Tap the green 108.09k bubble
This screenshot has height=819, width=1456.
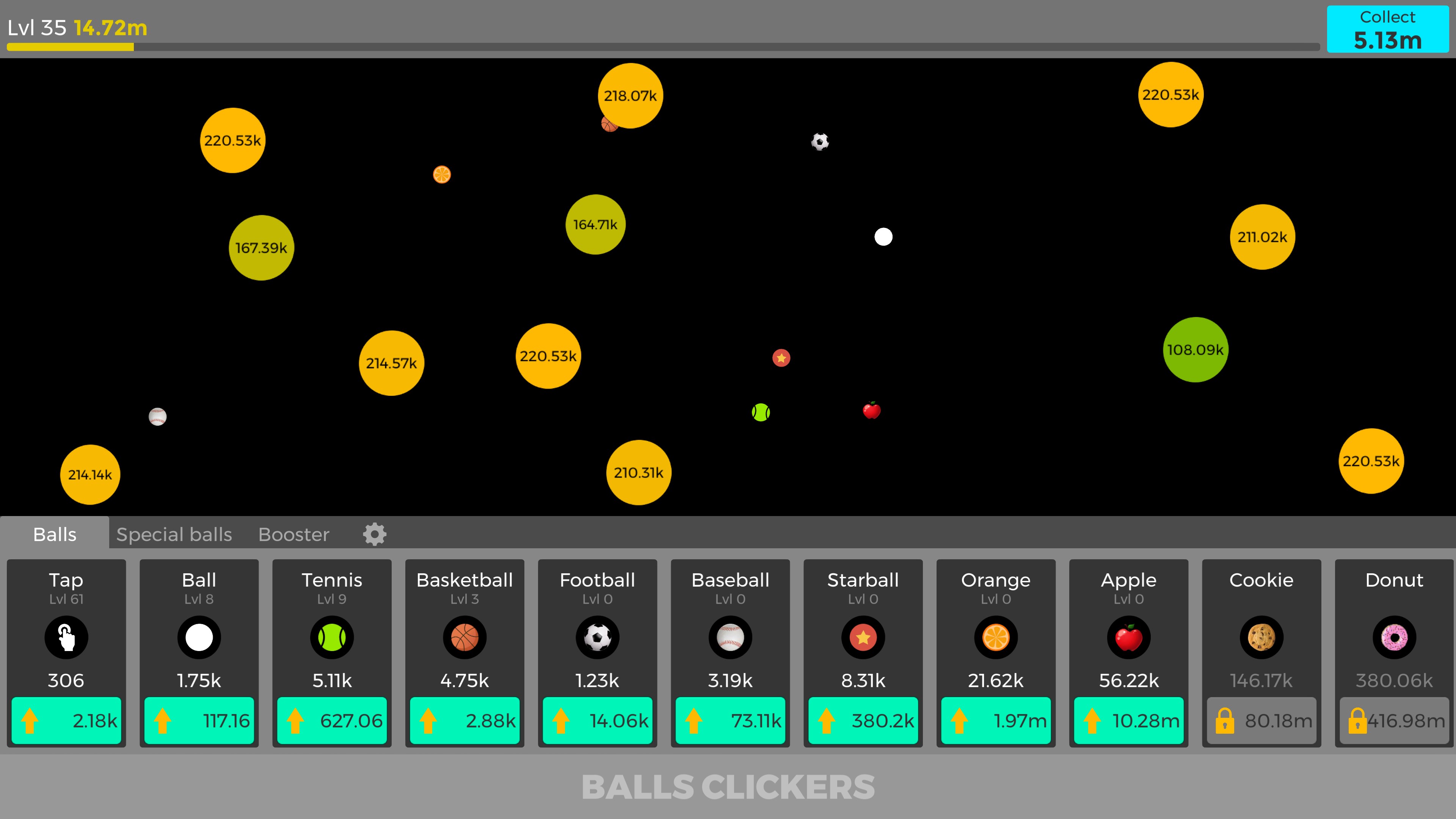pyautogui.click(x=1196, y=350)
